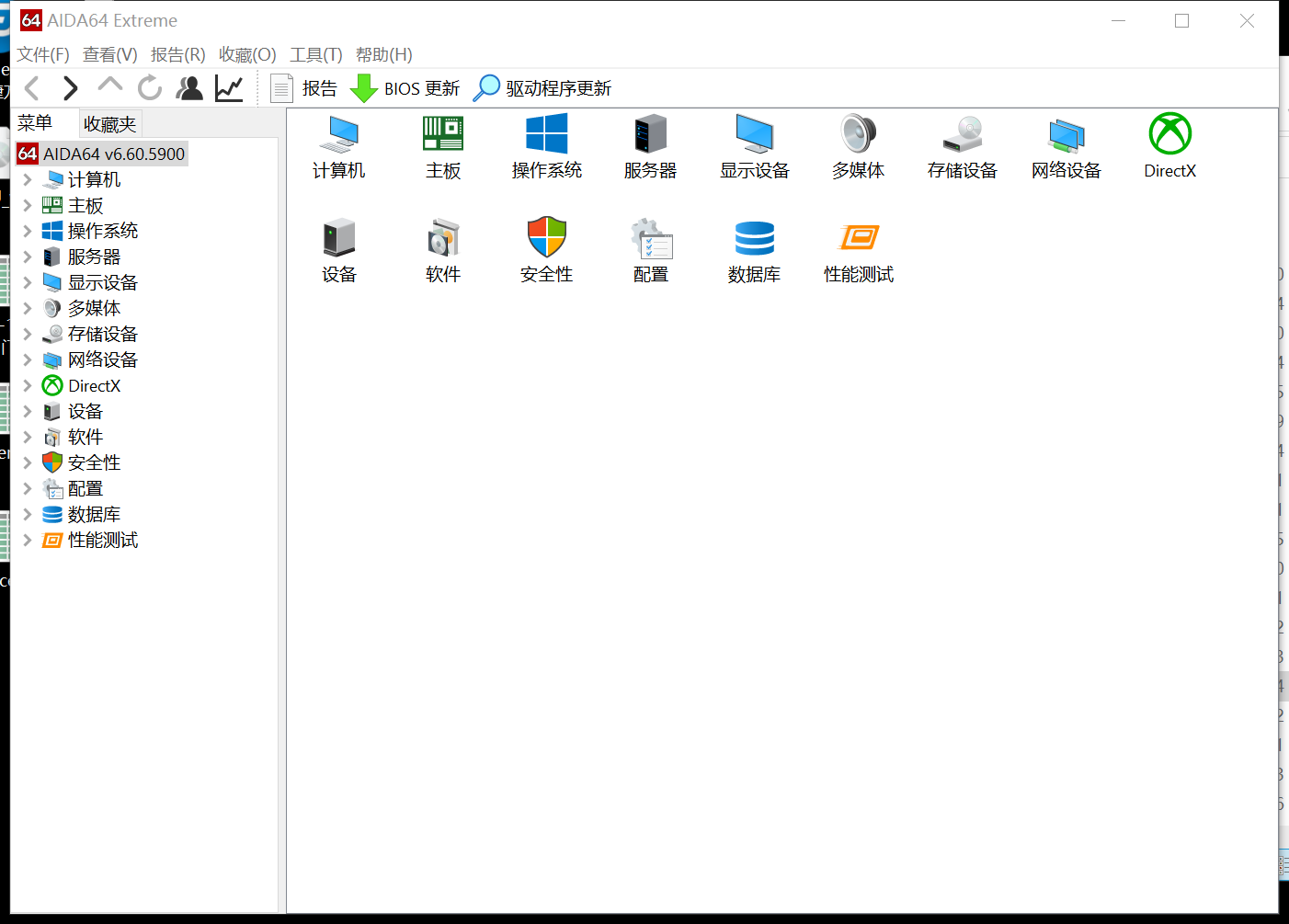Open the 工具(T) menu

316,55
